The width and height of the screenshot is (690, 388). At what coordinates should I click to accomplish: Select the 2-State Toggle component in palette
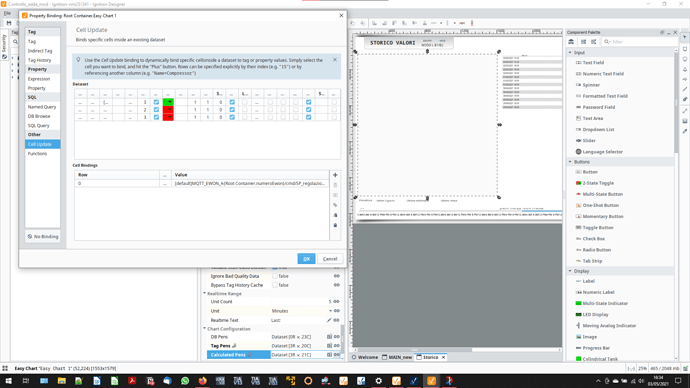(x=598, y=183)
